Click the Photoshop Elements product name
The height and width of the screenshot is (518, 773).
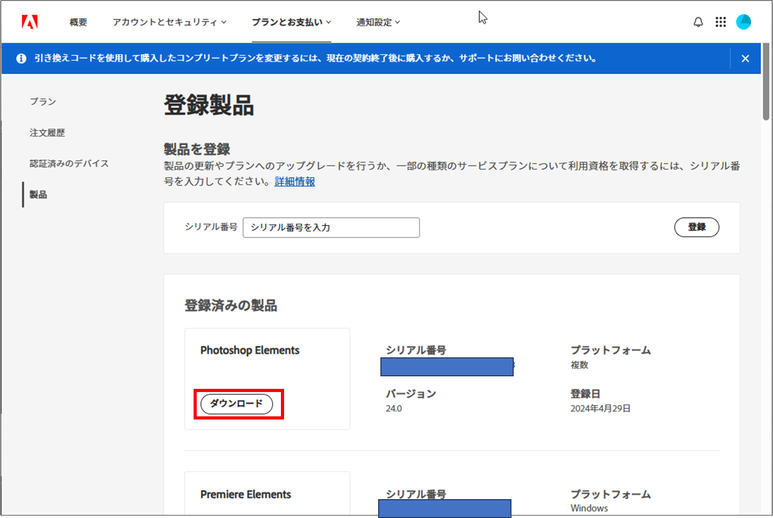pos(250,350)
